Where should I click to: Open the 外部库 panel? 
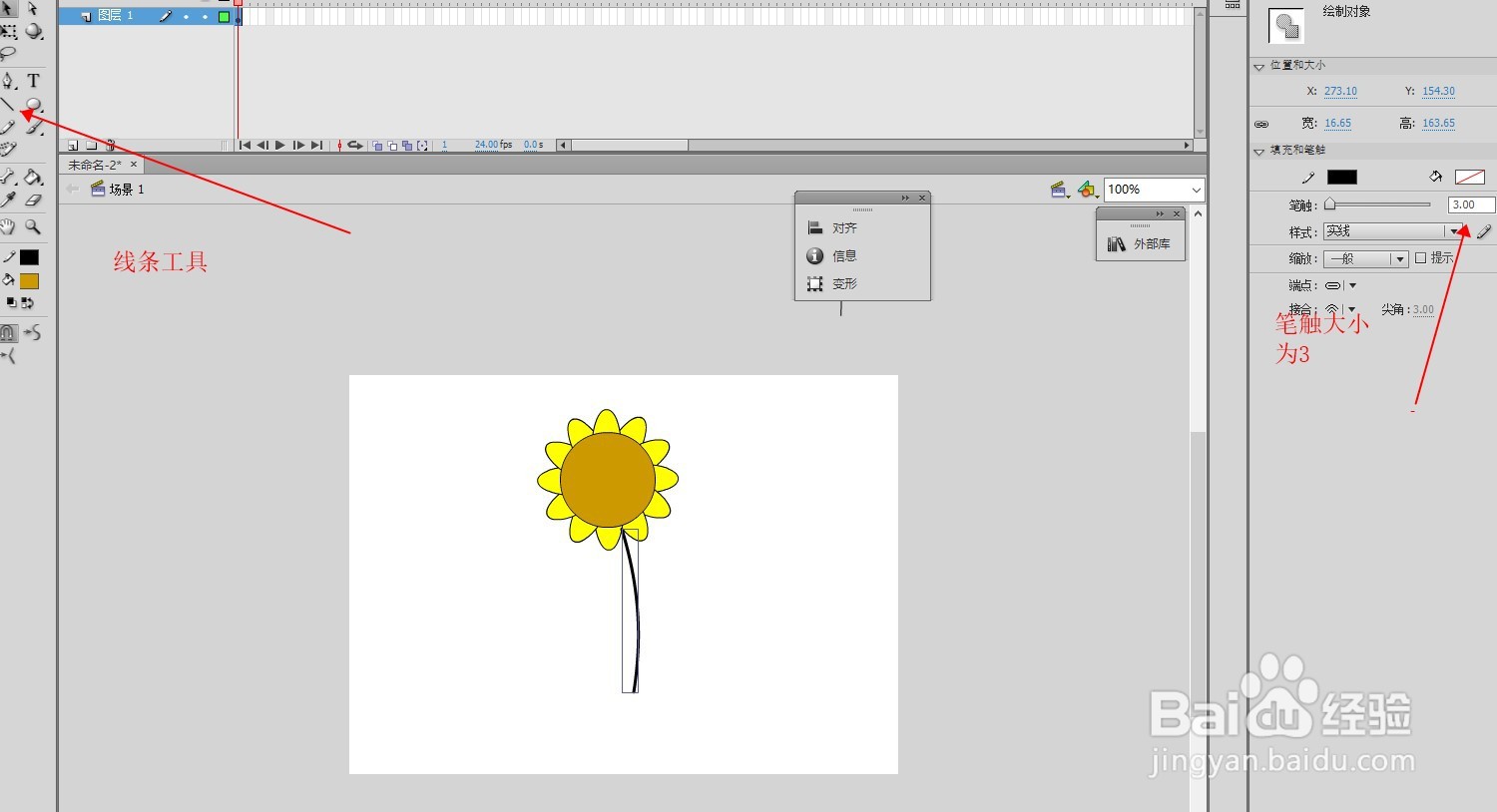pyautogui.click(x=1153, y=242)
